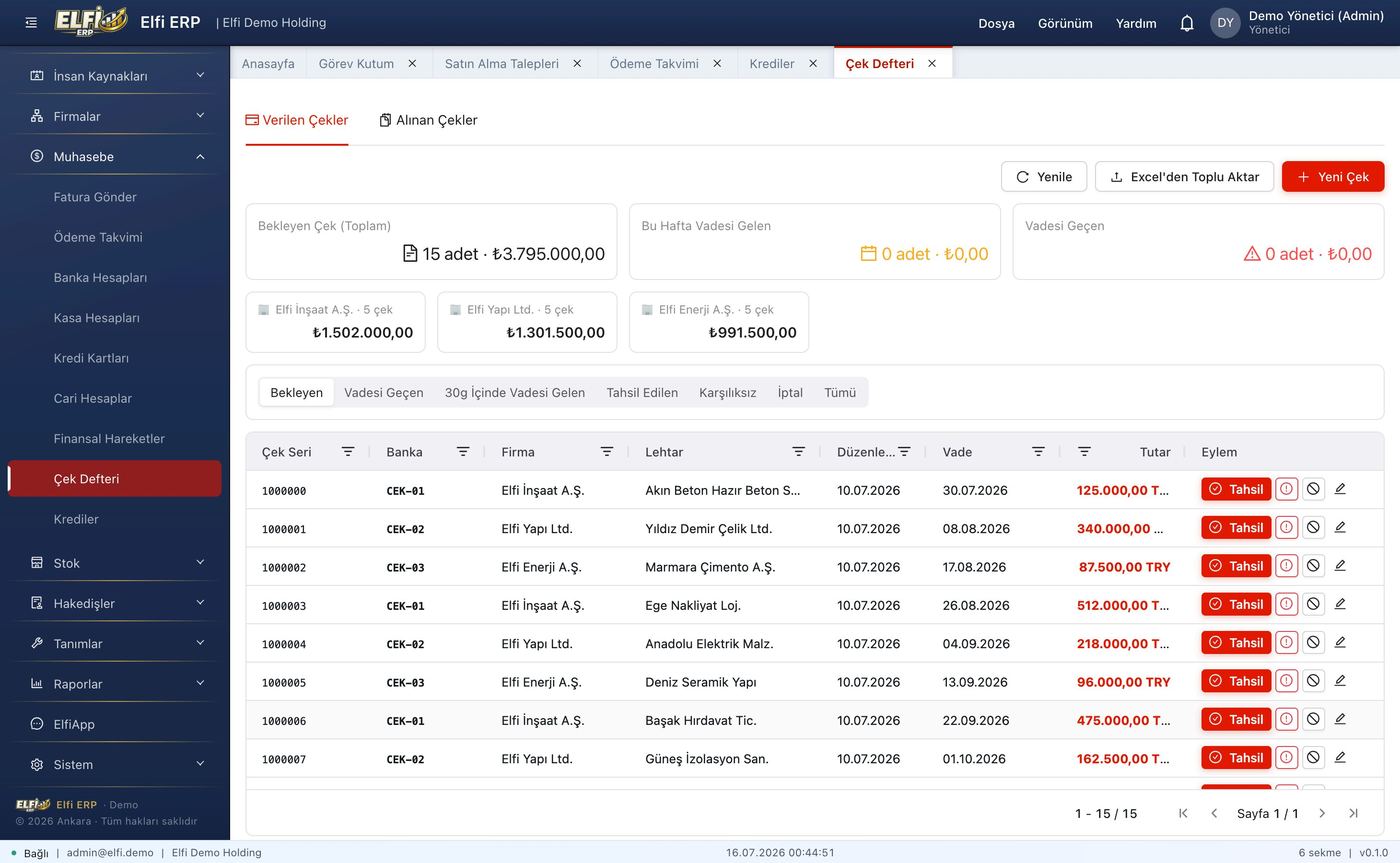The height and width of the screenshot is (863, 1400).
Task: Select the Tahsil Edilen filter segment
Action: point(642,392)
